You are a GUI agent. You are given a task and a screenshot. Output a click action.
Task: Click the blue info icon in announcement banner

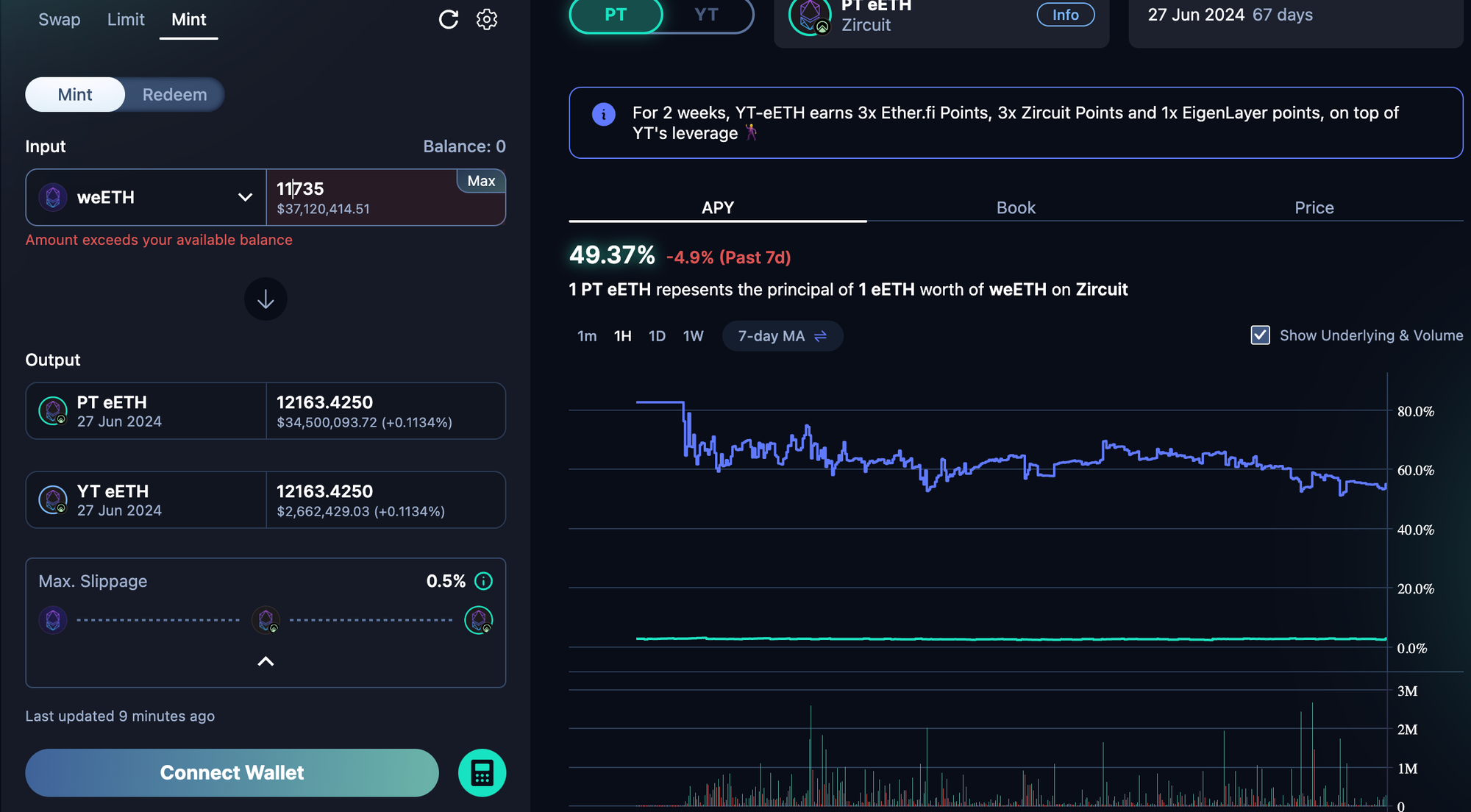(x=604, y=114)
